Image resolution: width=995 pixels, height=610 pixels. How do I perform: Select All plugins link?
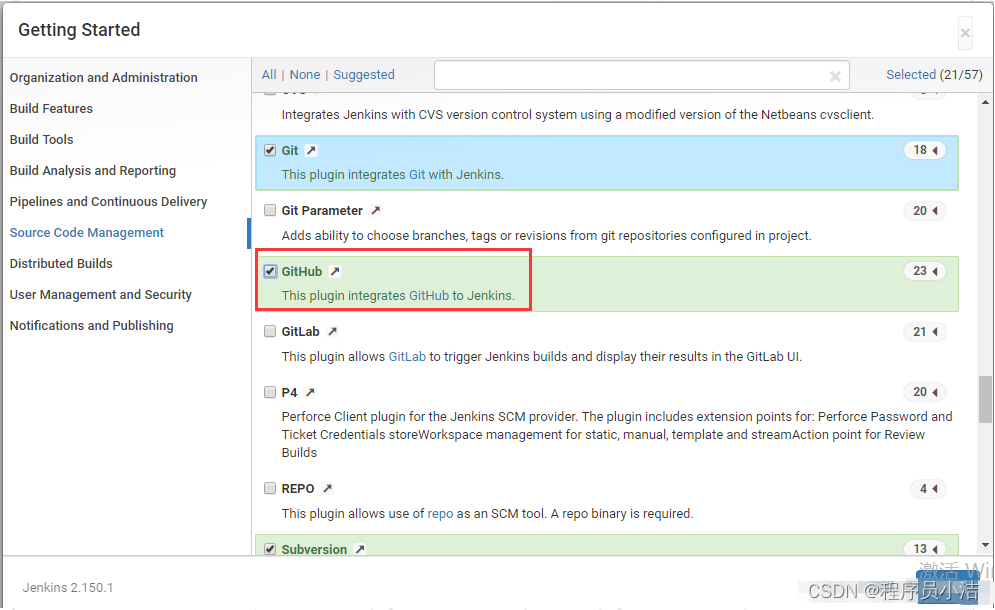(269, 75)
